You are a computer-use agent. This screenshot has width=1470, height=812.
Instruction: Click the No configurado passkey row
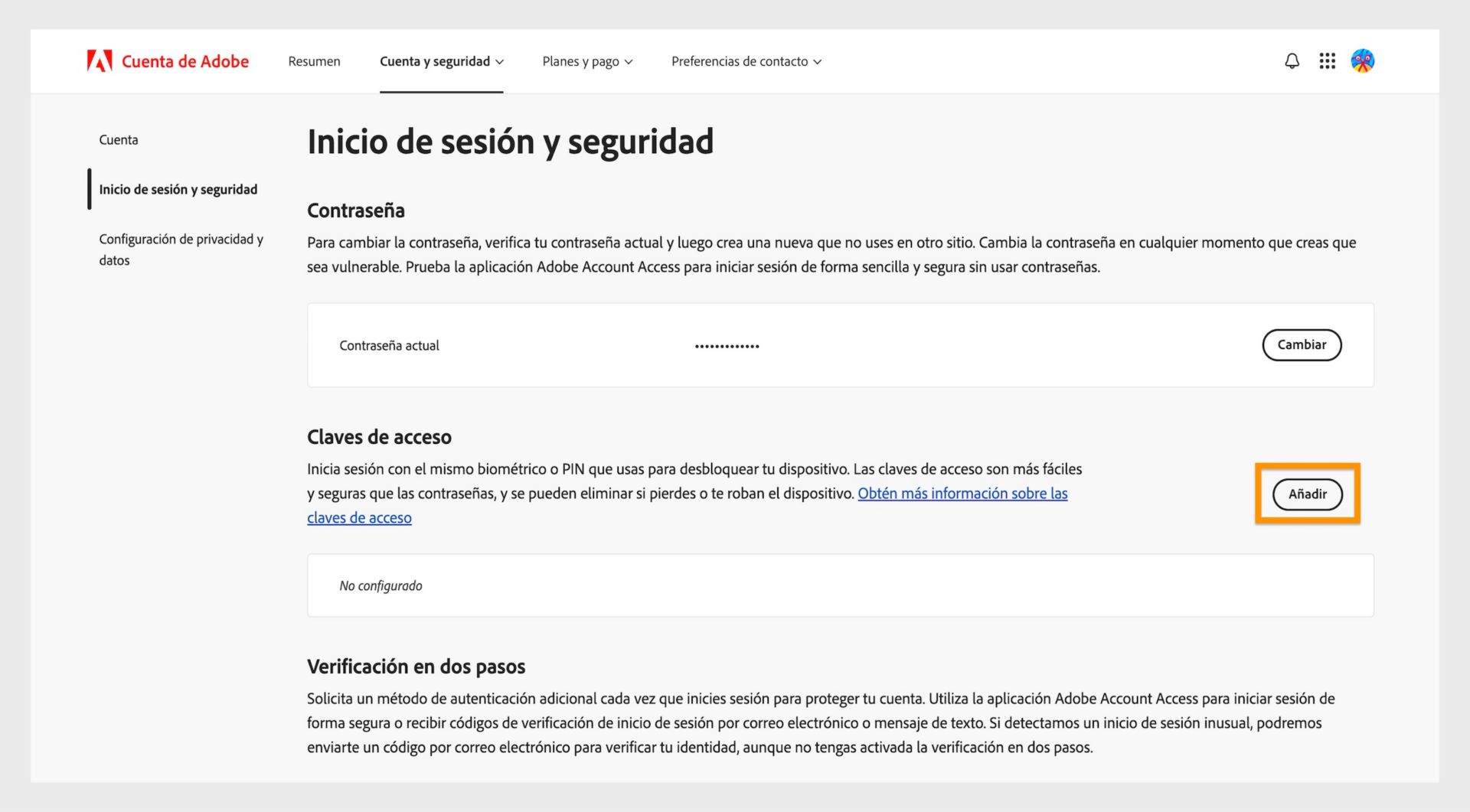pyautogui.click(x=381, y=585)
